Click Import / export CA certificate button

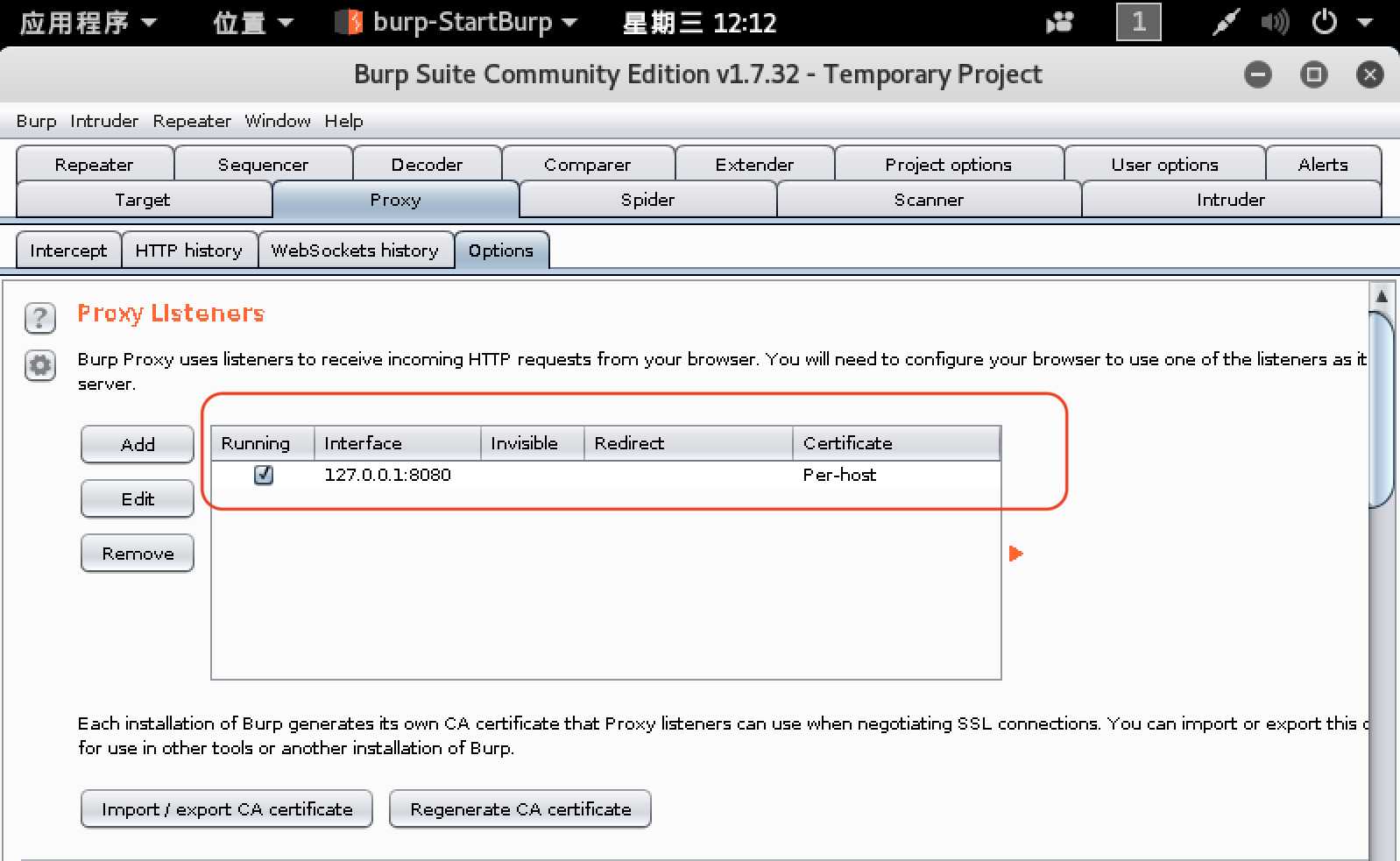pos(227,809)
